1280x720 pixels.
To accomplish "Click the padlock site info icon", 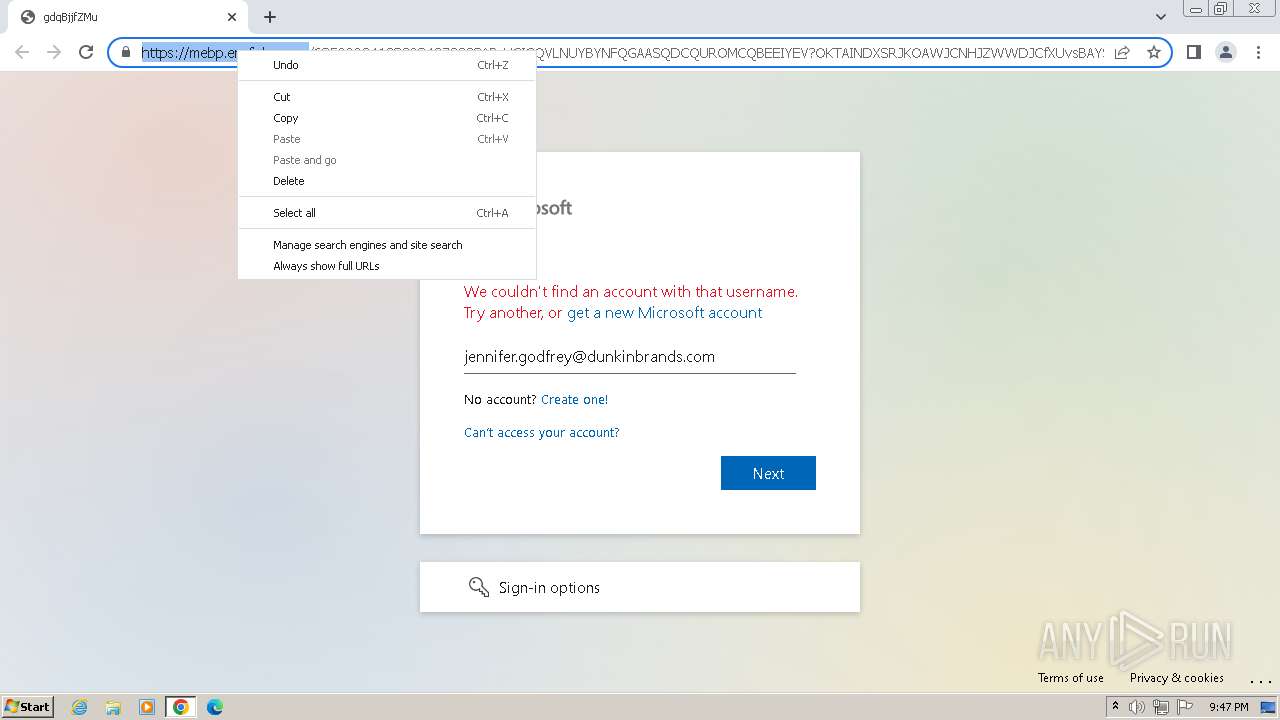I will click(126, 52).
